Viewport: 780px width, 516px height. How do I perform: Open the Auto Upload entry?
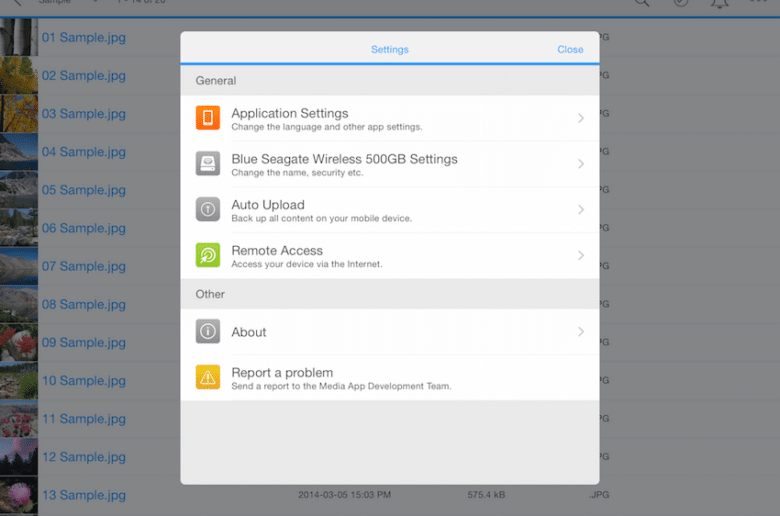(390, 210)
